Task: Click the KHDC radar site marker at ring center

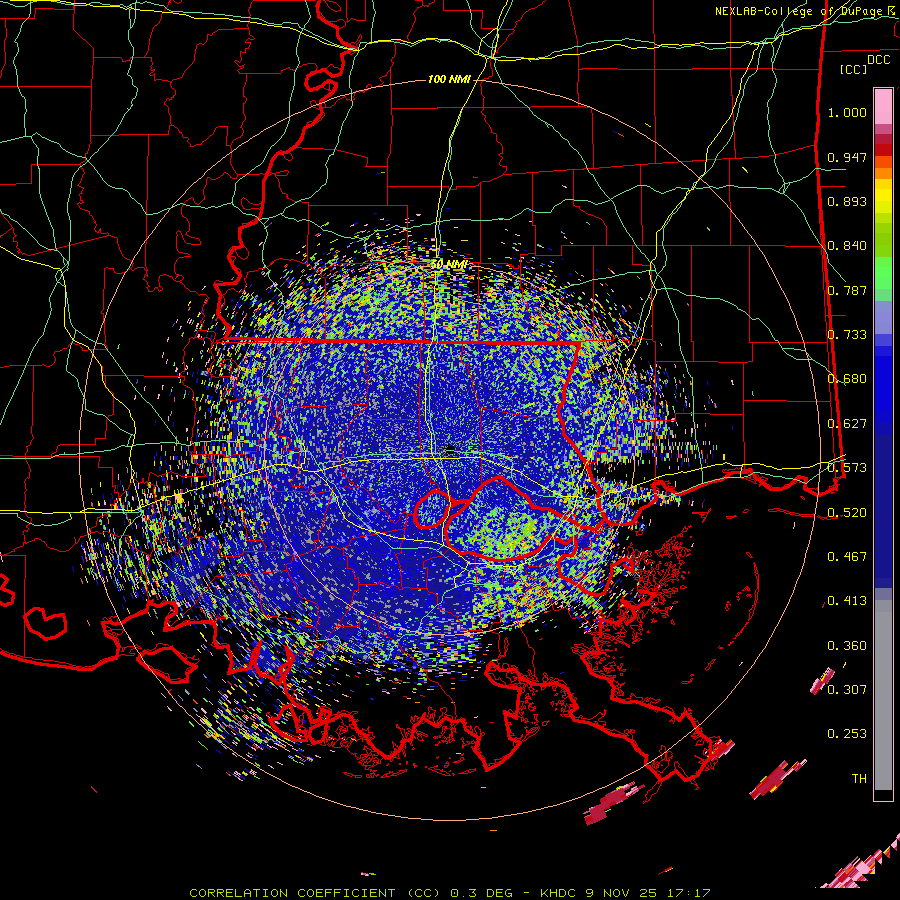Action: (450, 450)
